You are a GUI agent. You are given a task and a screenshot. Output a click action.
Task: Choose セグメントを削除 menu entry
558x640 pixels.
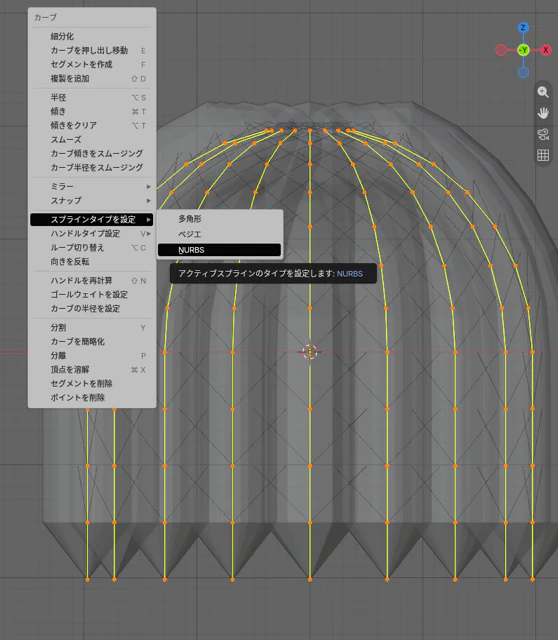[92, 384]
